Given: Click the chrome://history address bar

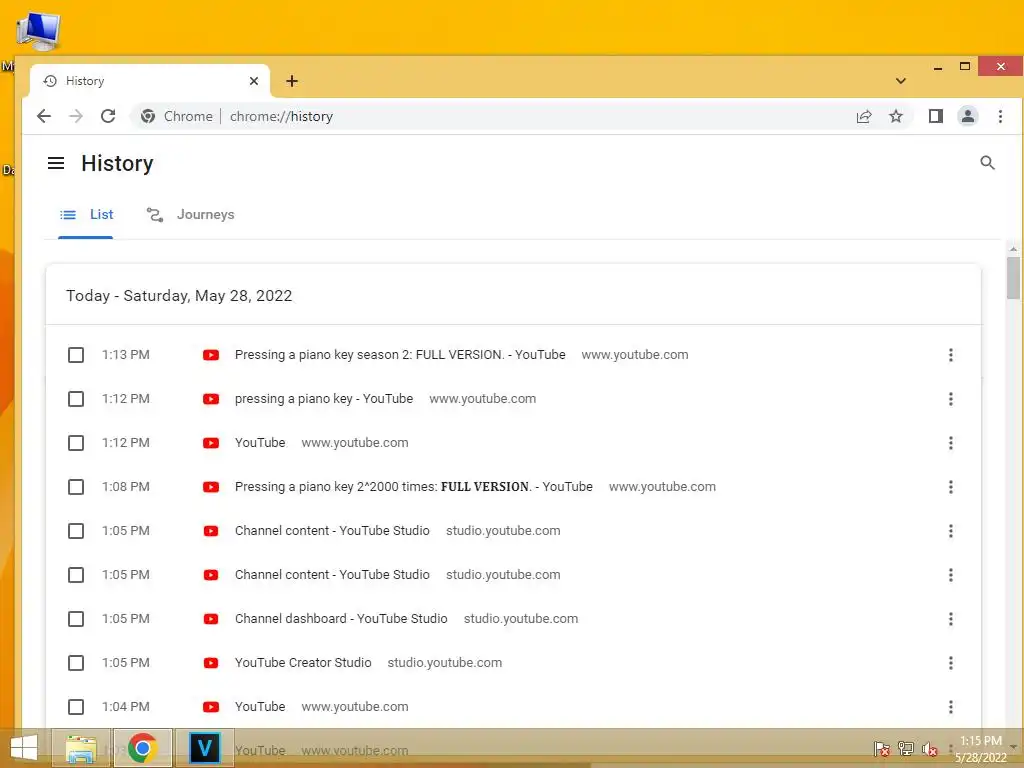Looking at the screenshot, I should 522,116.
